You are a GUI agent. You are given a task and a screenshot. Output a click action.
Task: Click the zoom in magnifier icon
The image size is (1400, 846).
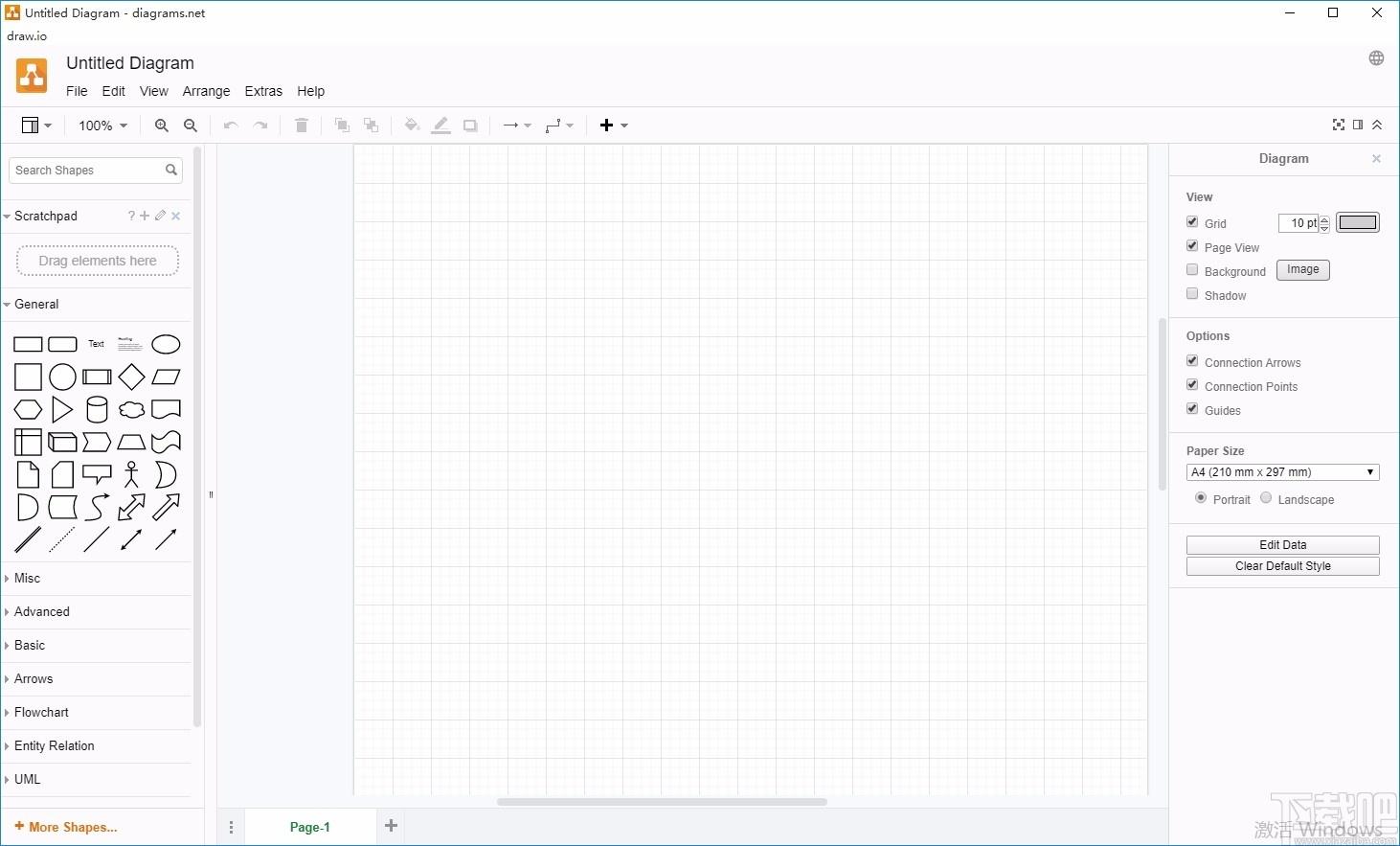pyautogui.click(x=162, y=126)
